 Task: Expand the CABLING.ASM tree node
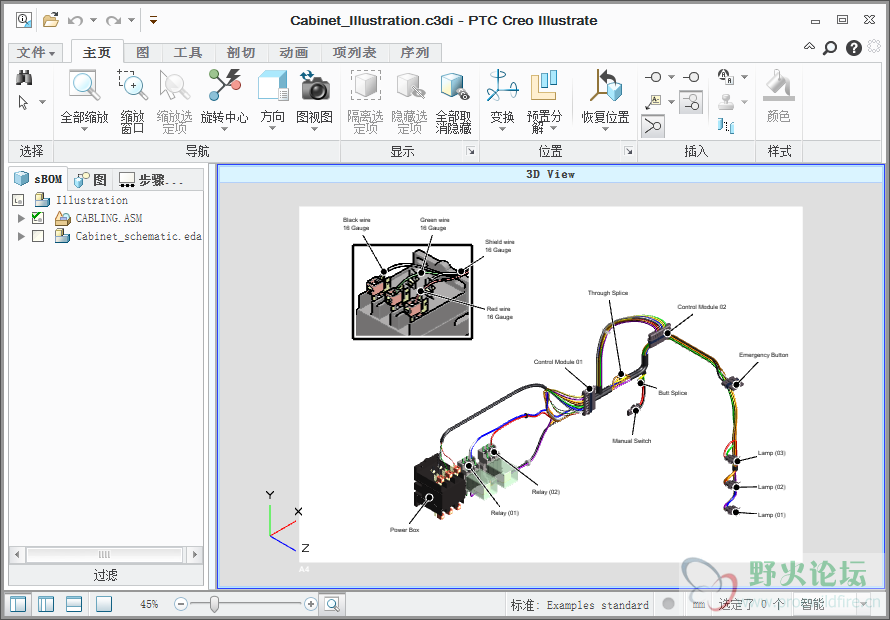click(x=21, y=218)
